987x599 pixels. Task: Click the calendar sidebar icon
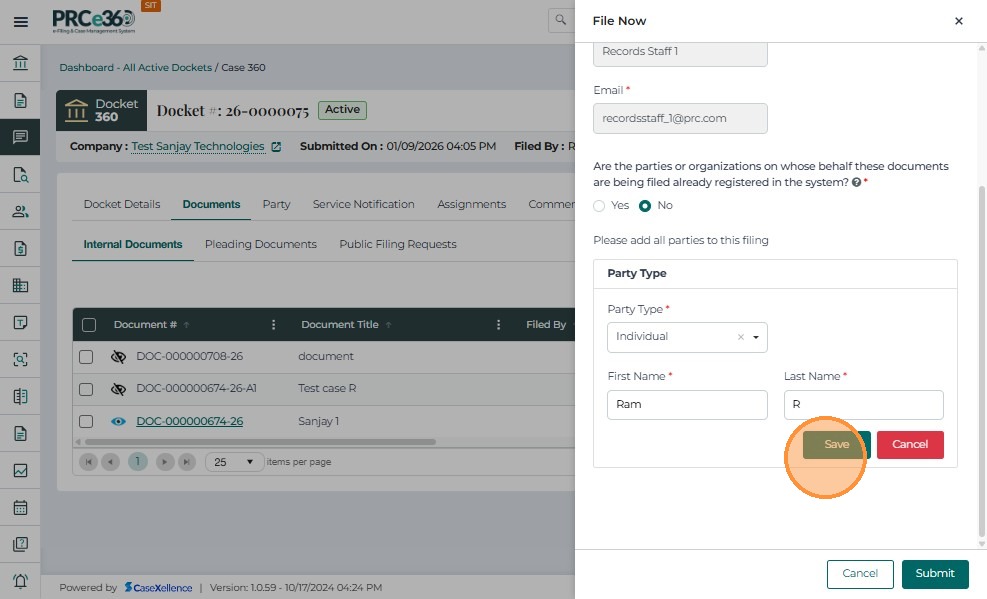click(20, 507)
